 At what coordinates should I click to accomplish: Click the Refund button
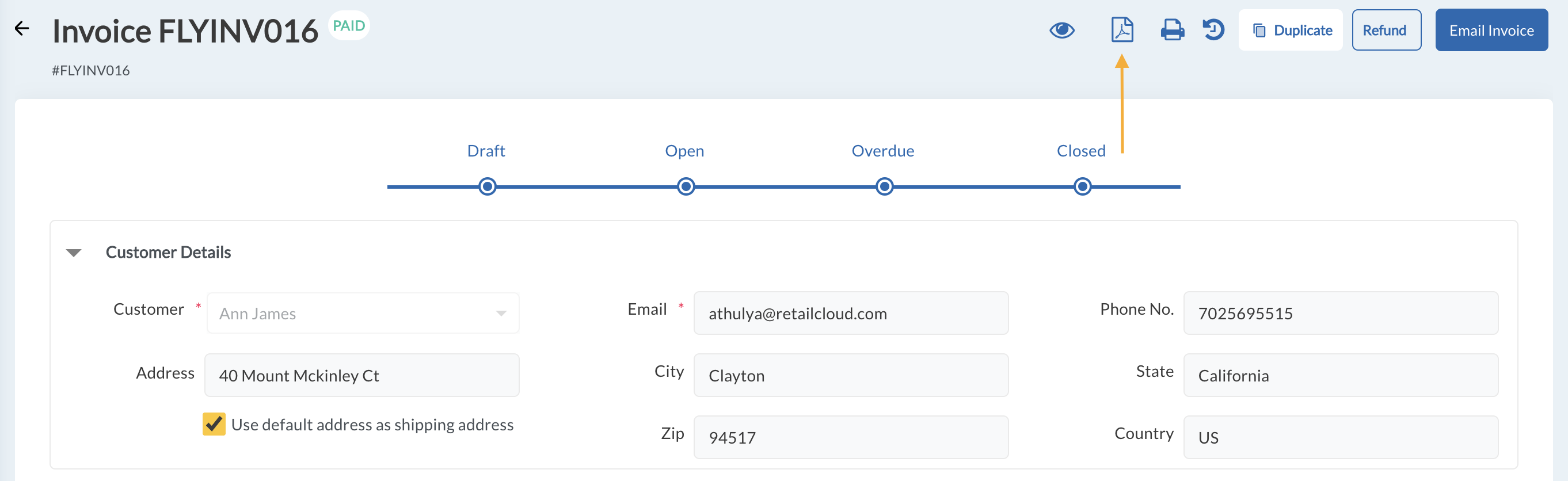click(1386, 30)
